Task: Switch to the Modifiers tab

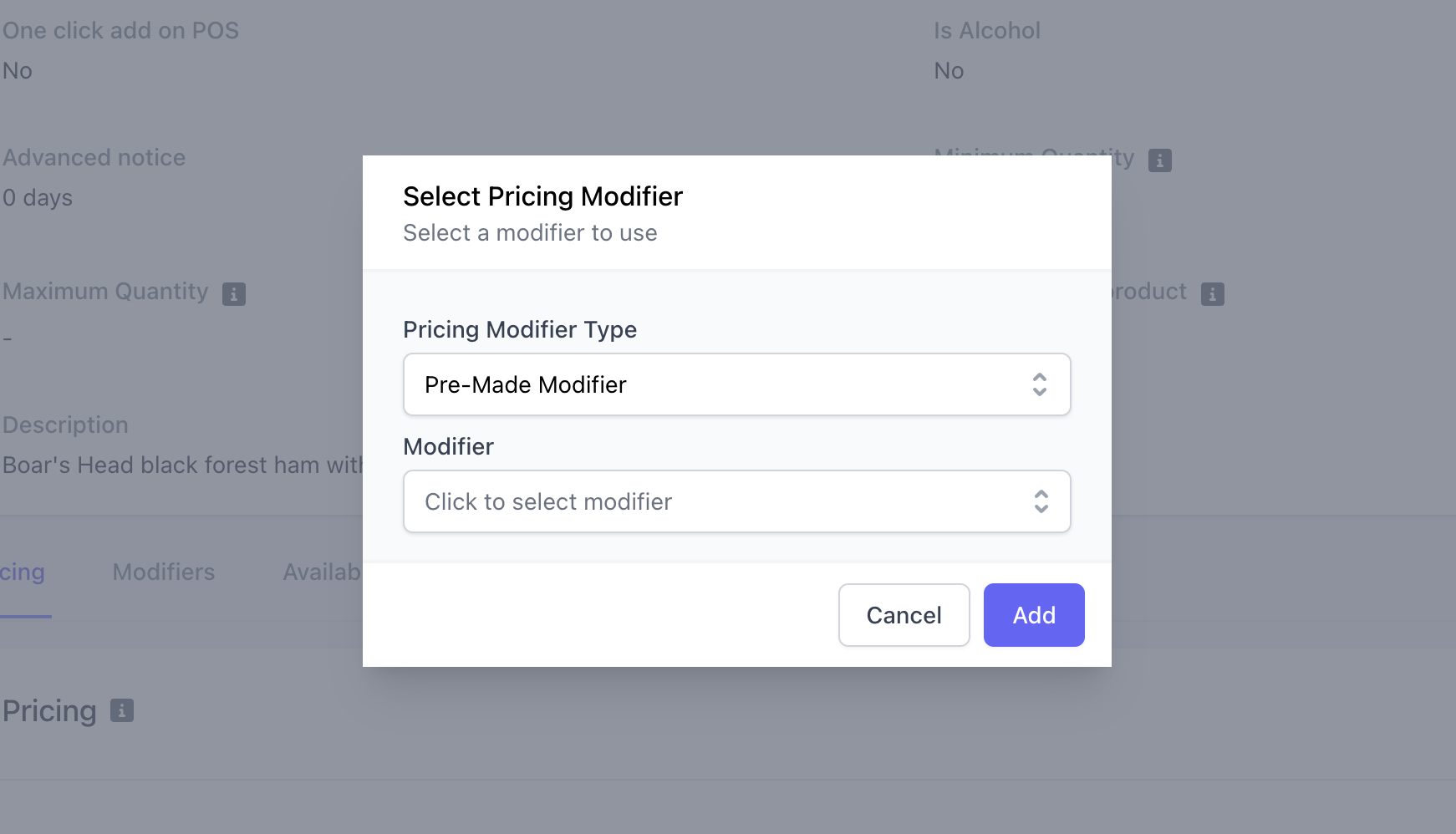Action: pyautogui.click(x=164, y=572)
